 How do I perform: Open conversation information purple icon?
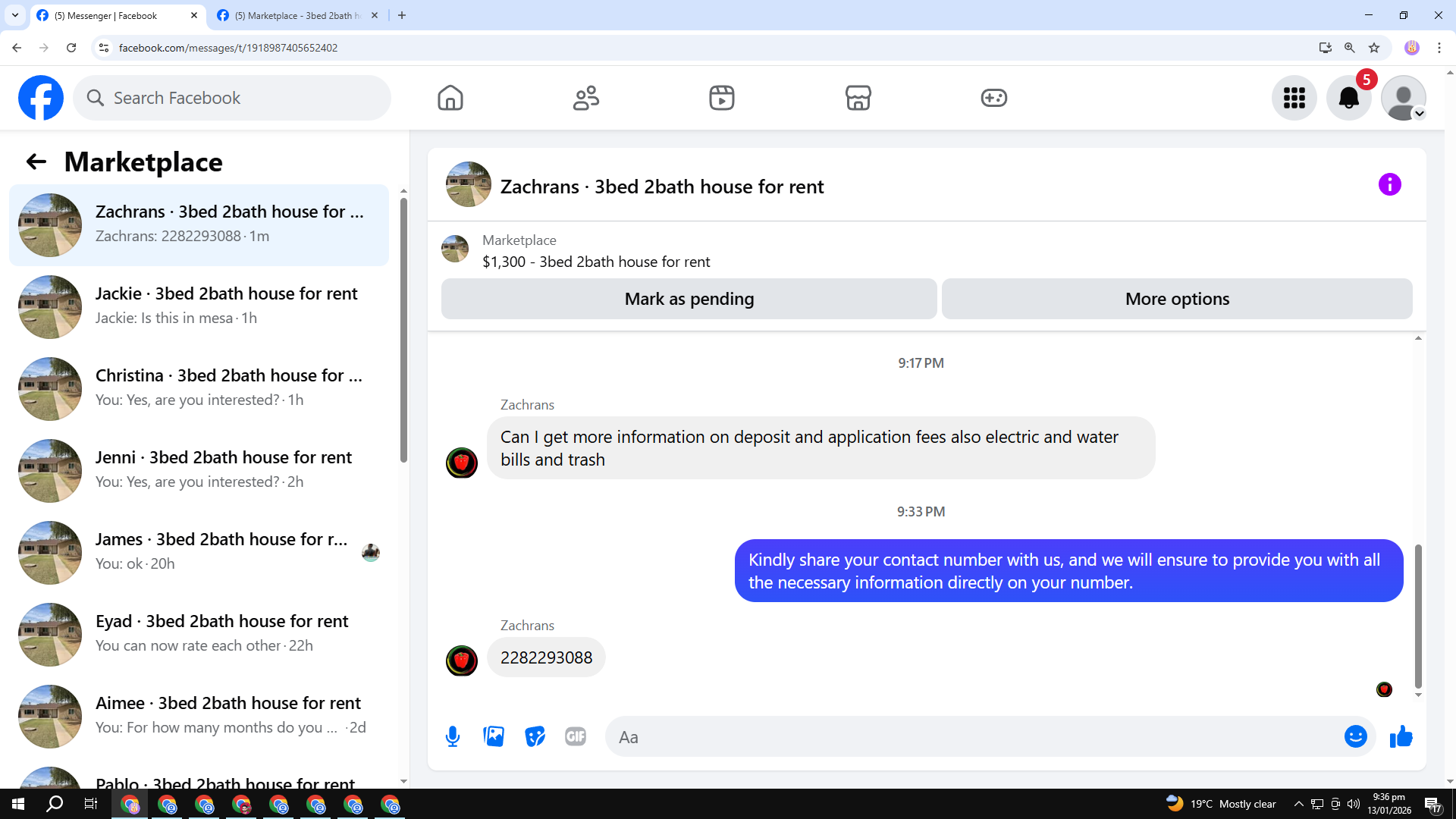click(x=1389, y=184)
